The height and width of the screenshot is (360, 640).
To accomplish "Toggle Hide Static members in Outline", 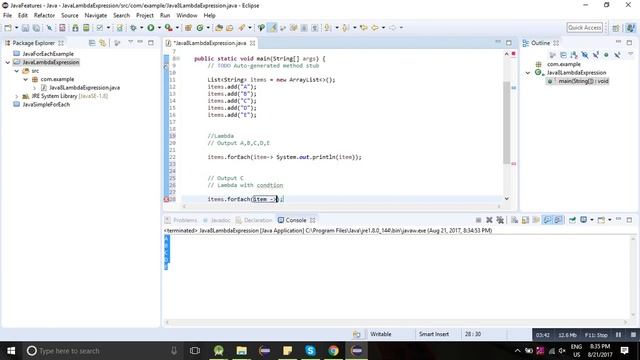I will (596, 55).
